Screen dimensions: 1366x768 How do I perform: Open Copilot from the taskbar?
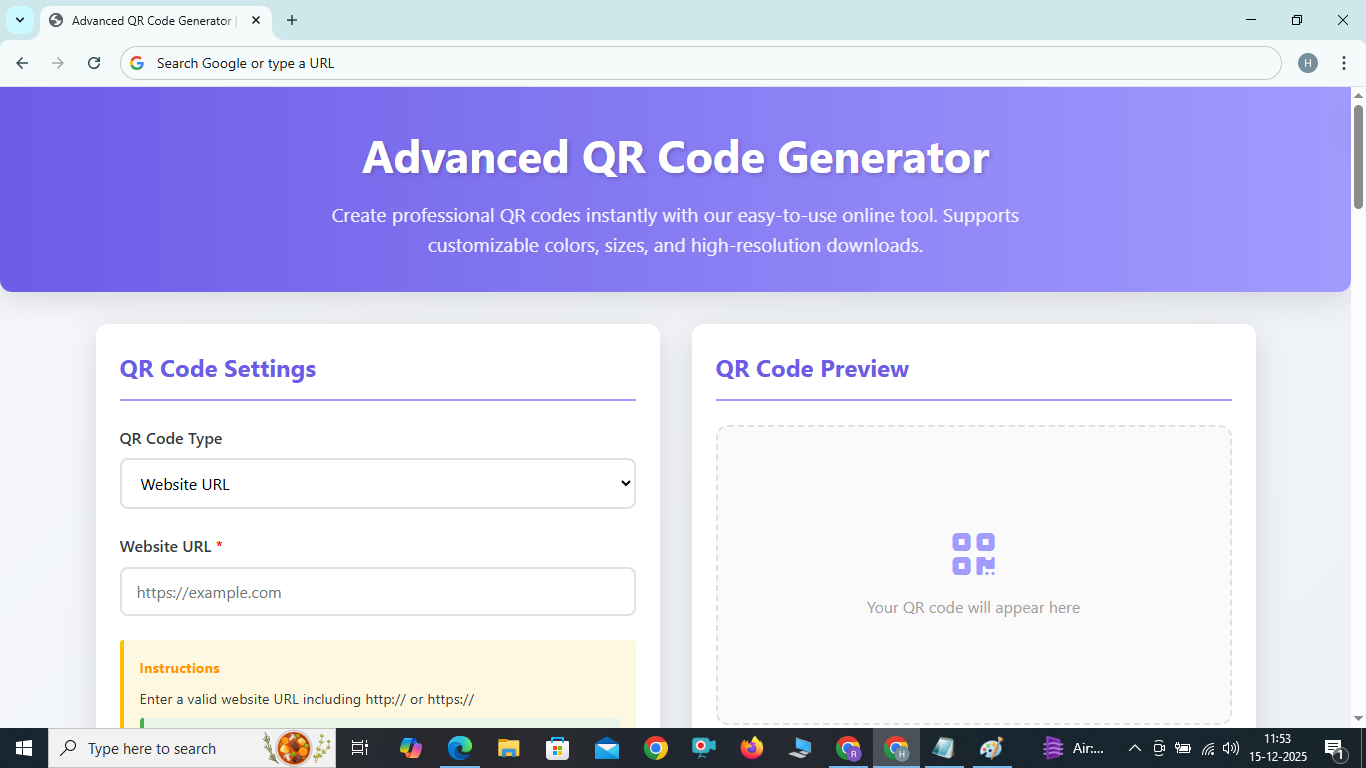click(411, 747)
